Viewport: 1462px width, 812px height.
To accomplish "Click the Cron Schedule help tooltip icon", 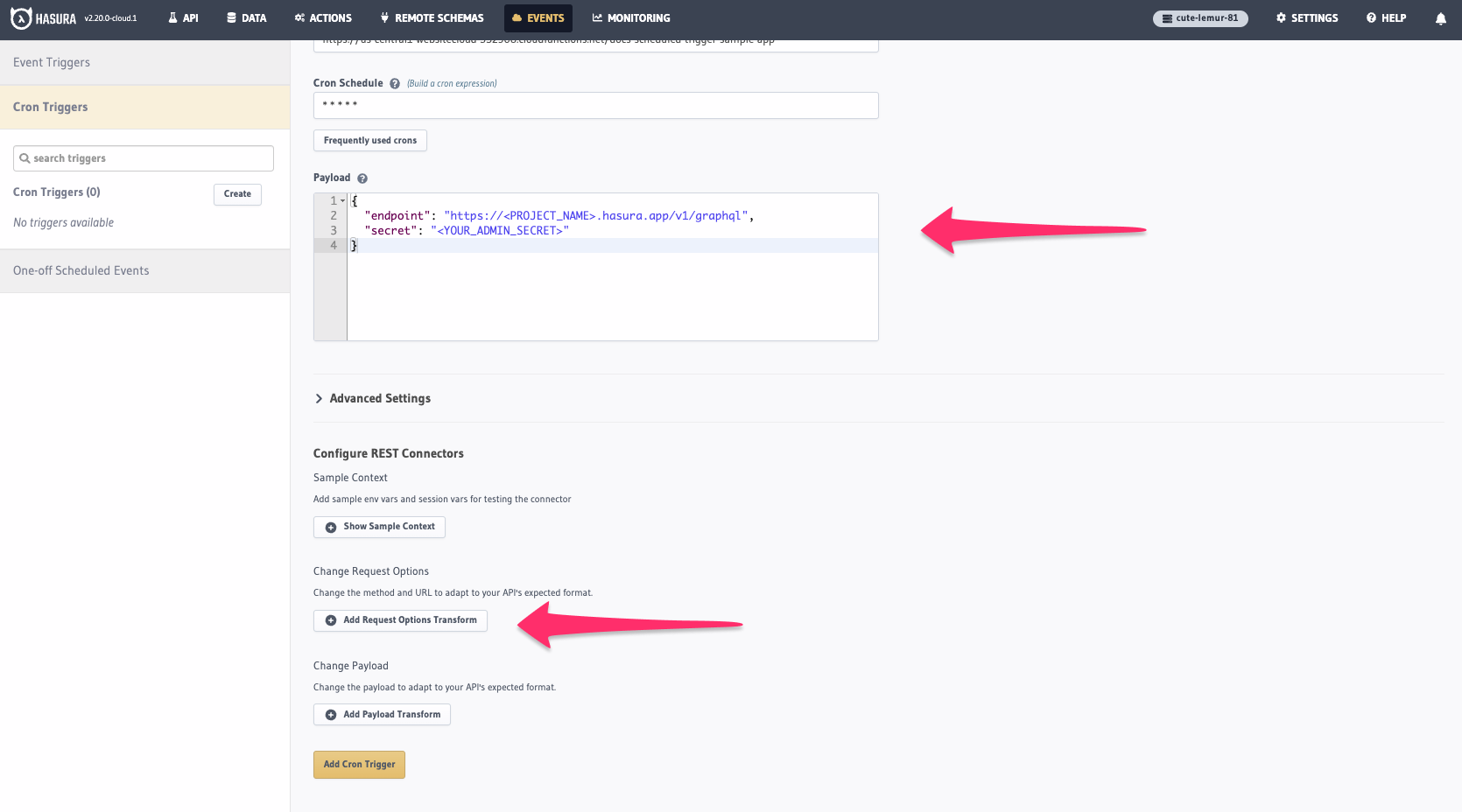I will tap(394, 83).
